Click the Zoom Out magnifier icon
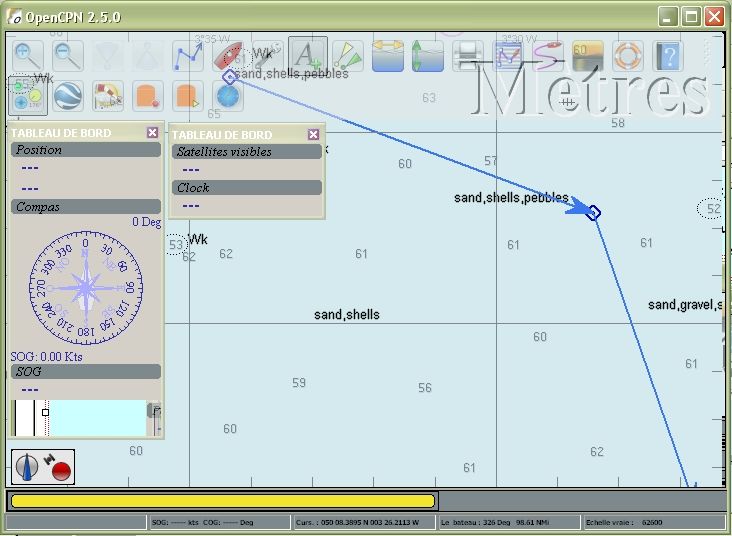732x536 pixels. coord(68,56)
